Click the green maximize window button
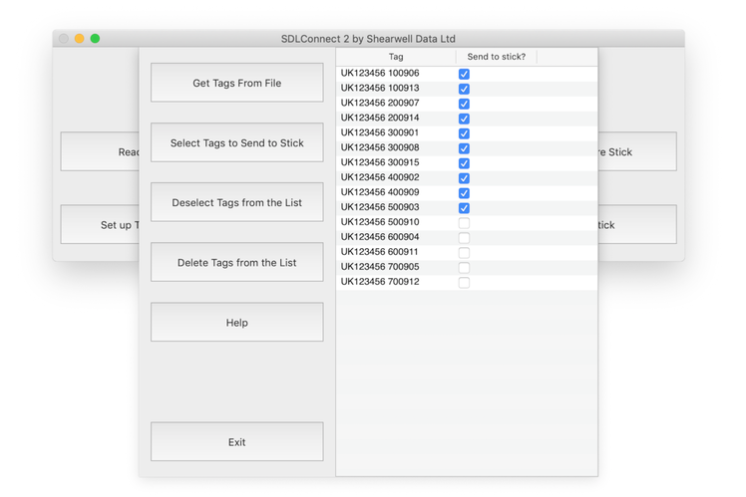Screen dimensions: 746x497 [x=95, y=39]
